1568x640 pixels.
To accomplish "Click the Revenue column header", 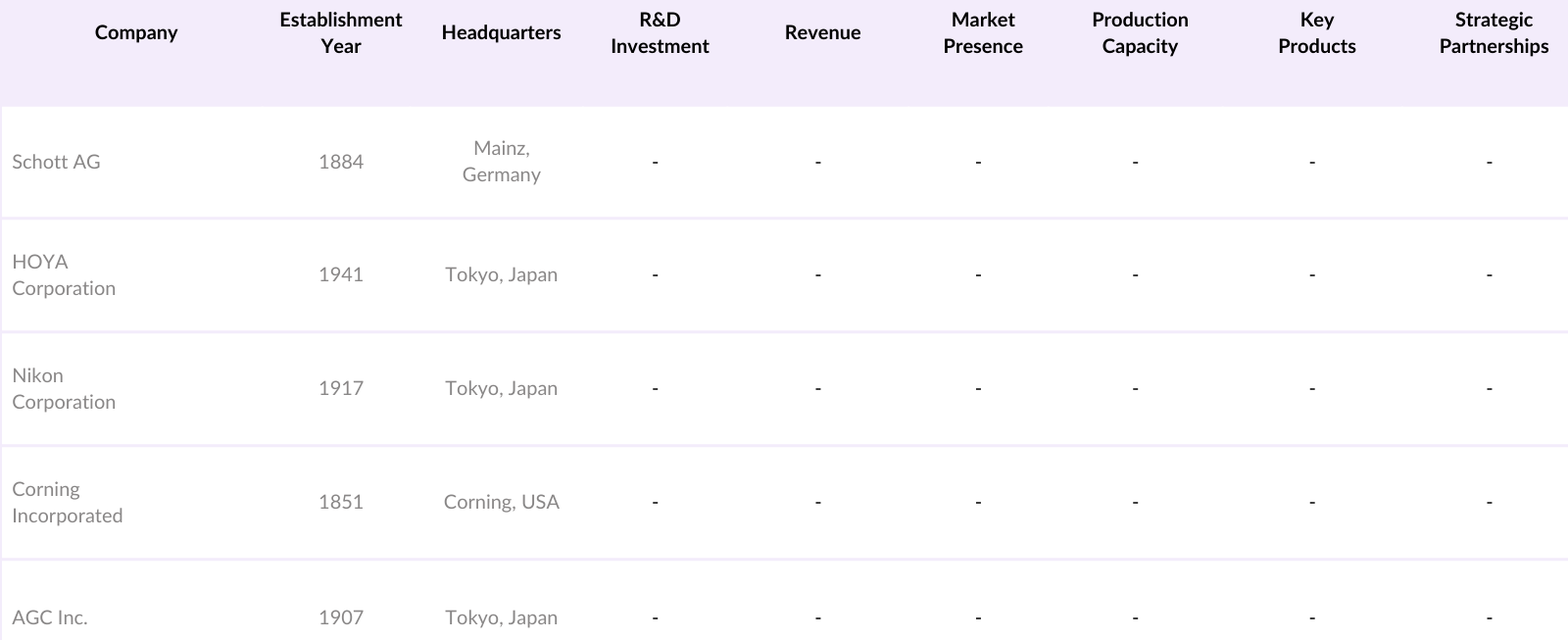I will point(822,32).
